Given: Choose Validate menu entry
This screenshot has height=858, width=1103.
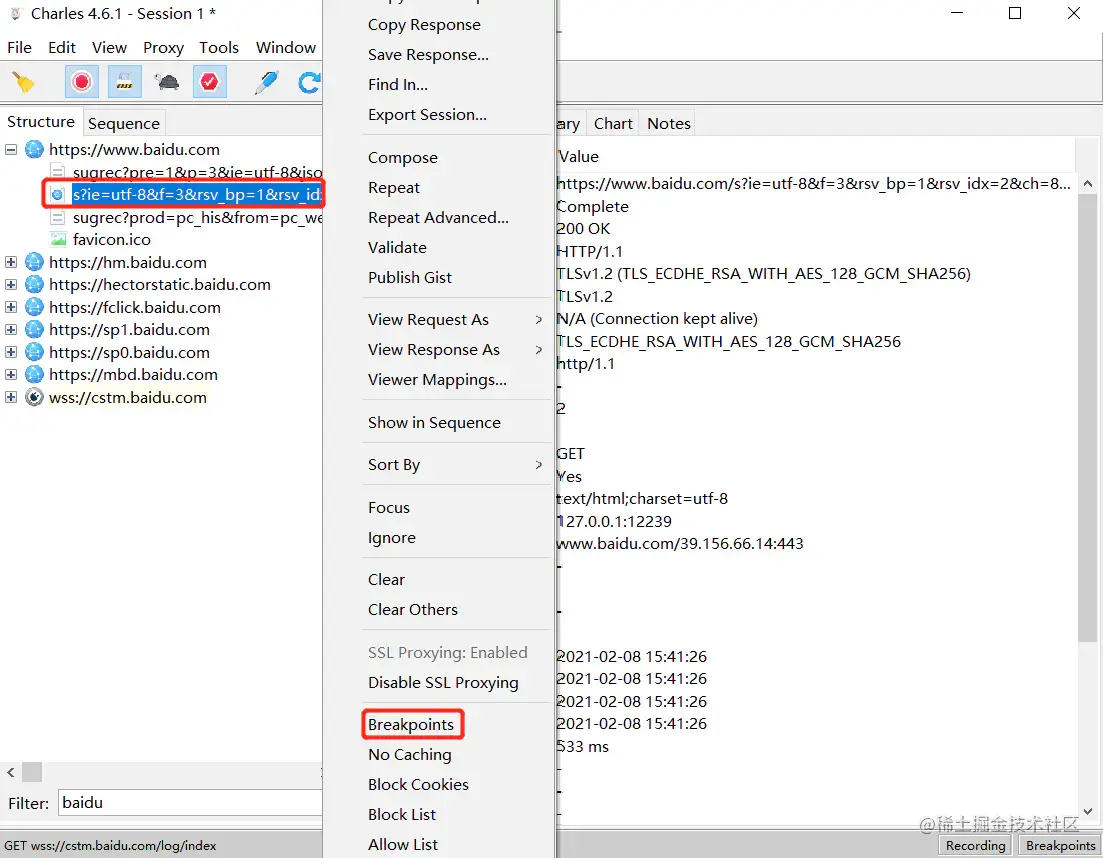Looking at the screenshot, I should pyautogui.click(x=397, y=248).
